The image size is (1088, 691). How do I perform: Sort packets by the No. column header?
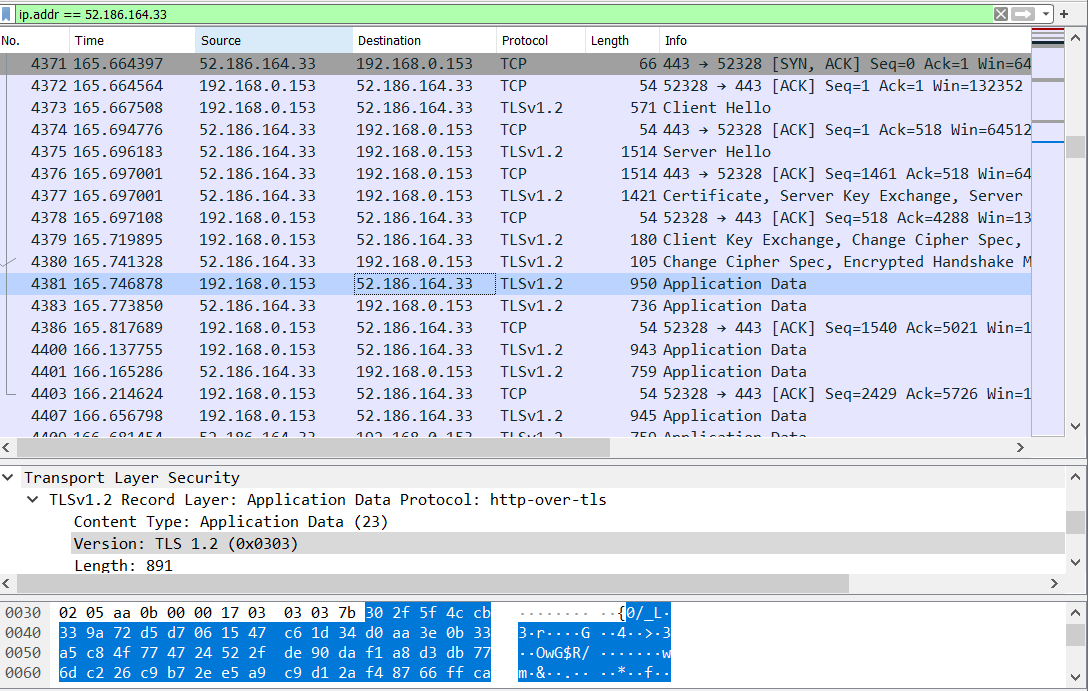click(35, 40)
